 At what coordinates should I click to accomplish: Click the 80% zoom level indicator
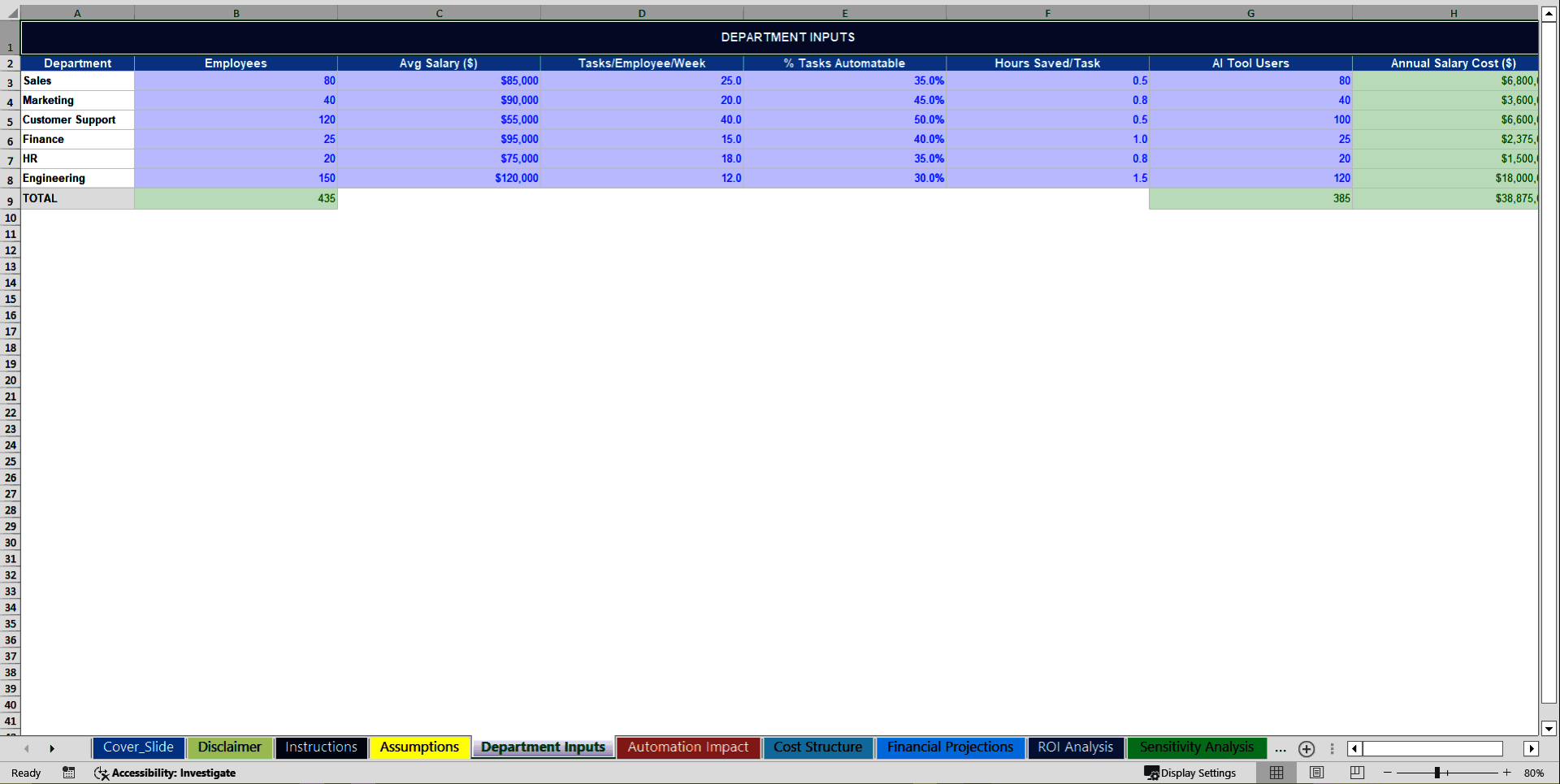click(1535, 773)
